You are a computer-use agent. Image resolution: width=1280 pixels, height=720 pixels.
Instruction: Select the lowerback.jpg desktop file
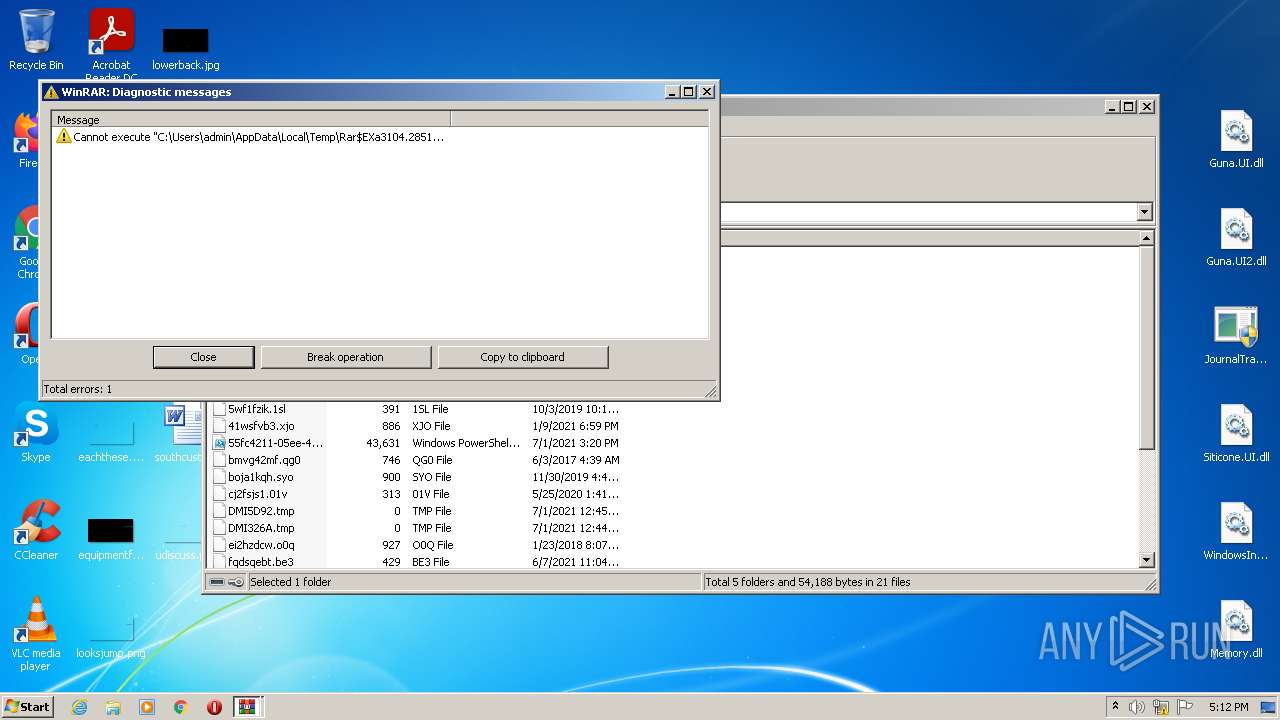point(186,48)
